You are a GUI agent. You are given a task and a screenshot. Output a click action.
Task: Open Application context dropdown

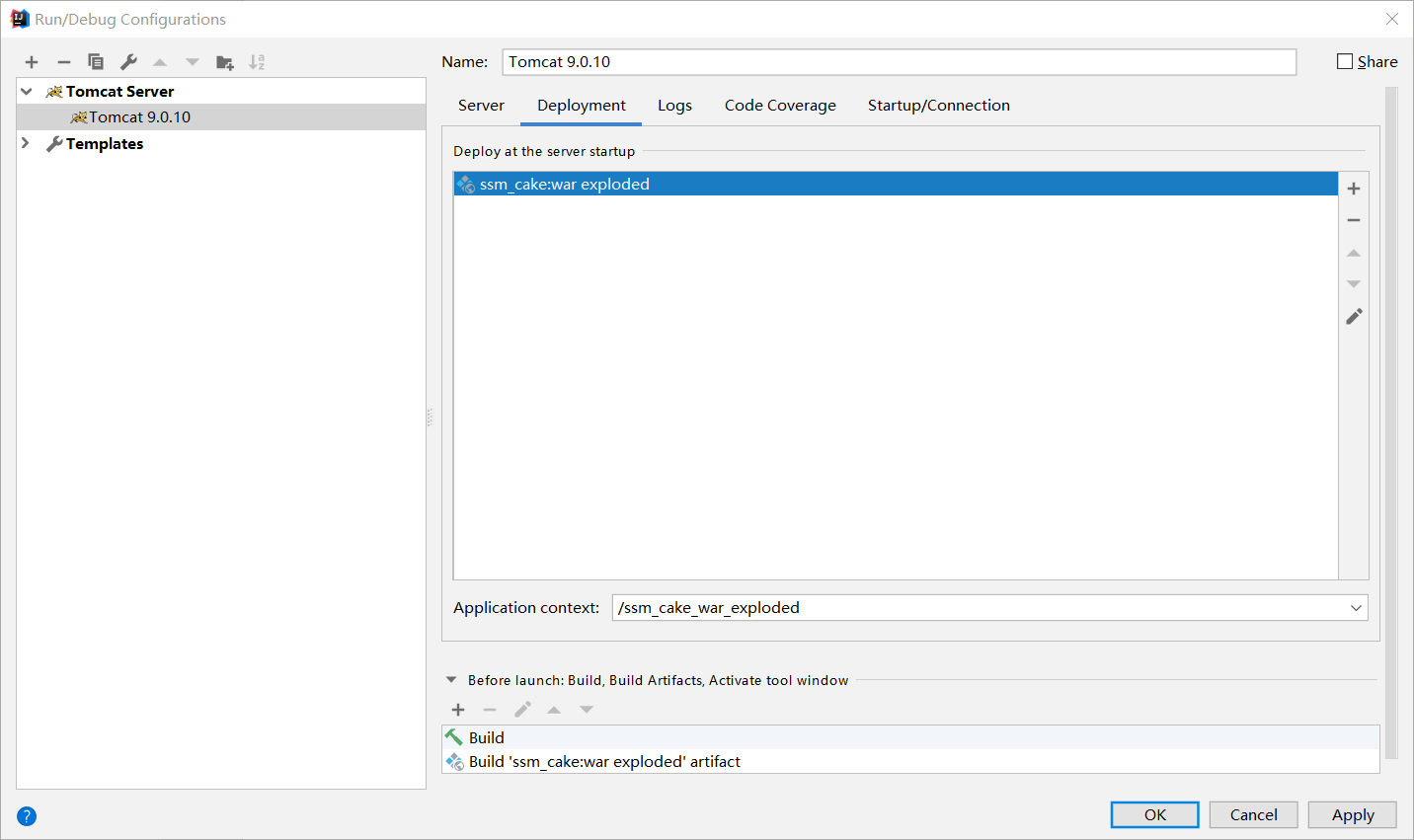[1356, 608]
